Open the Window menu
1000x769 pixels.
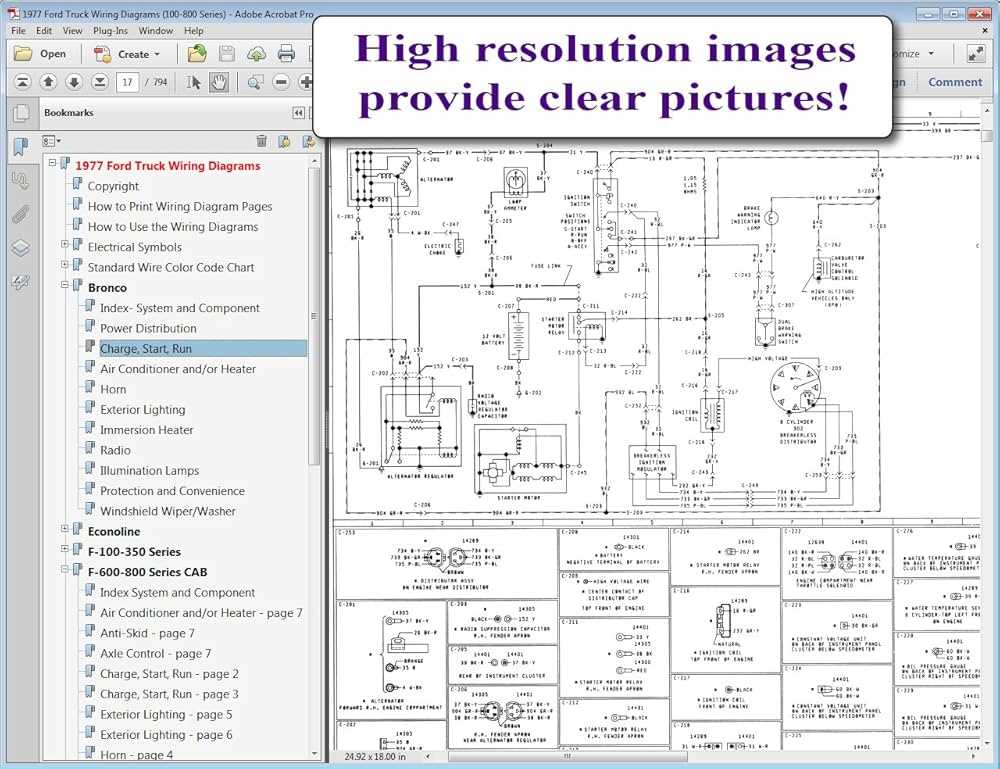point(156,31)
